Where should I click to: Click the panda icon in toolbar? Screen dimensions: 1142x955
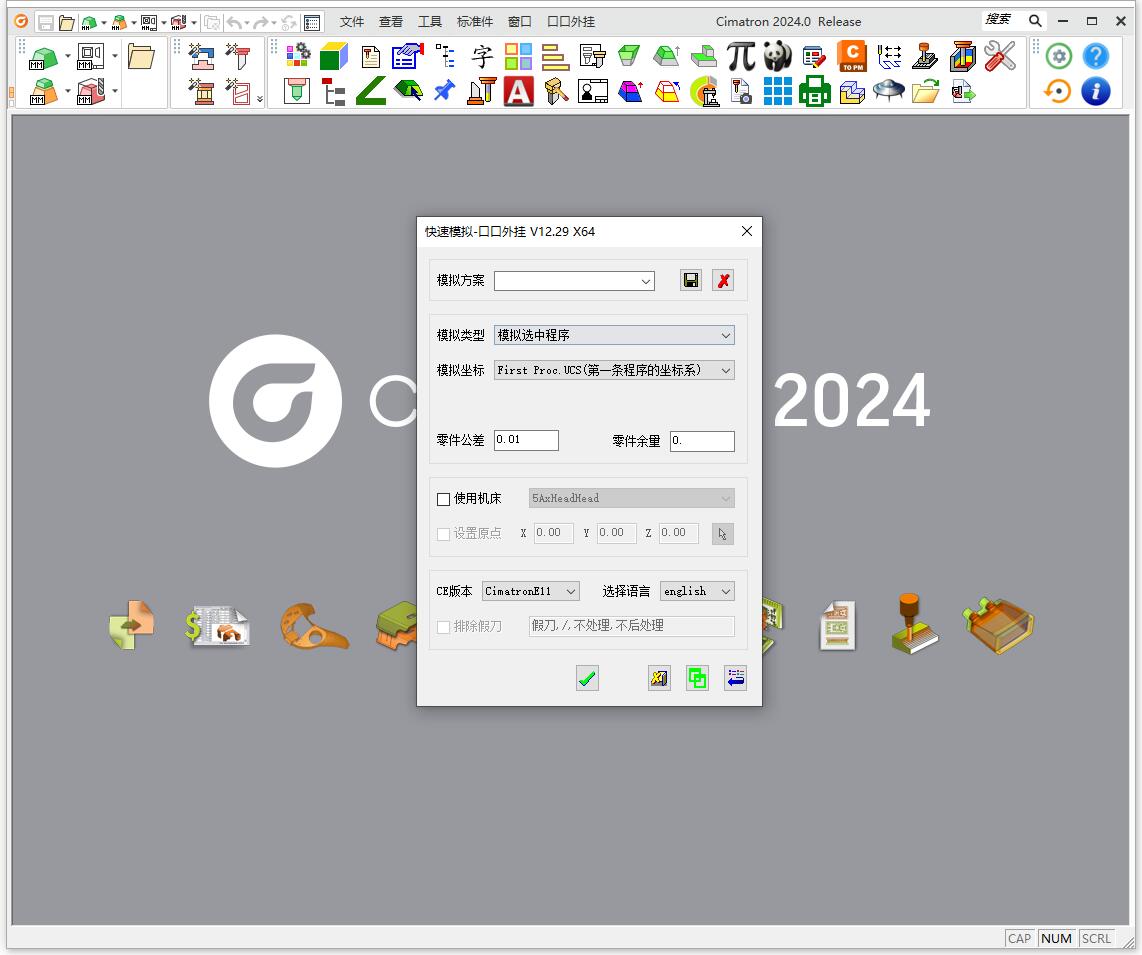click(778, 56)
